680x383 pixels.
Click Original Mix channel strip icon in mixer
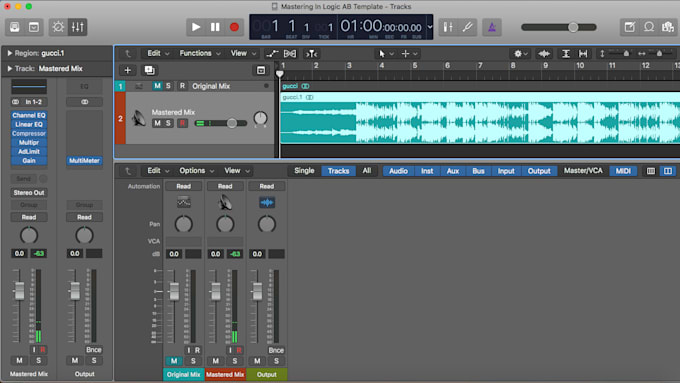click(183, 202)
